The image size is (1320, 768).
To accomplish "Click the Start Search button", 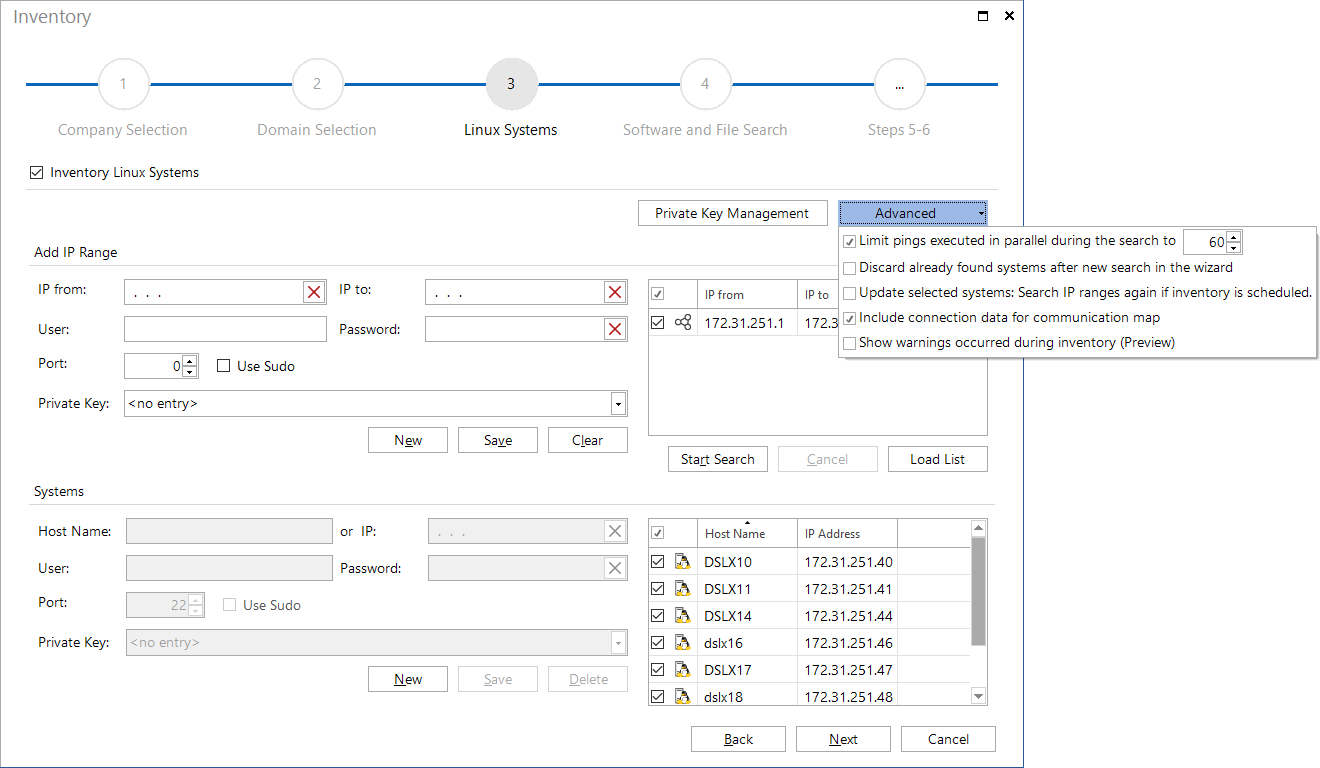I will 718,459.
